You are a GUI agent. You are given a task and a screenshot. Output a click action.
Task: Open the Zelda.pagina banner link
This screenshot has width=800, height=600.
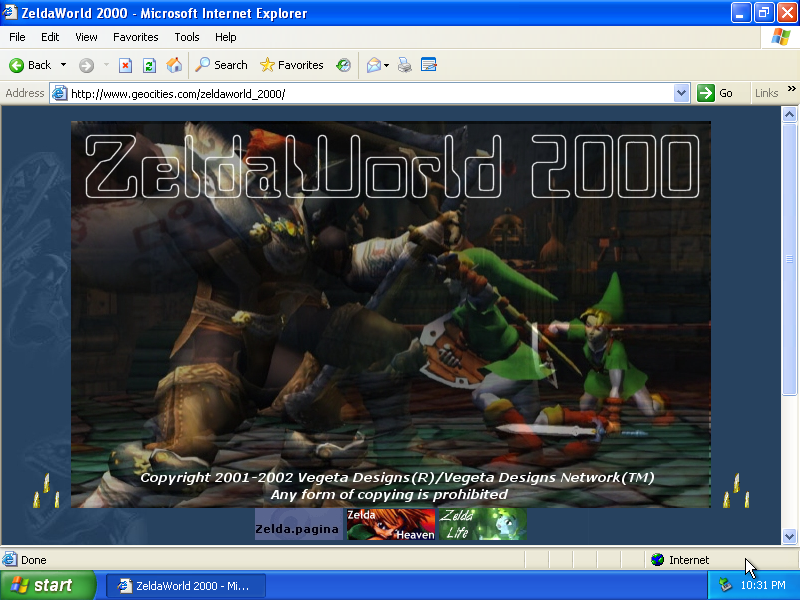pos(298,524)
